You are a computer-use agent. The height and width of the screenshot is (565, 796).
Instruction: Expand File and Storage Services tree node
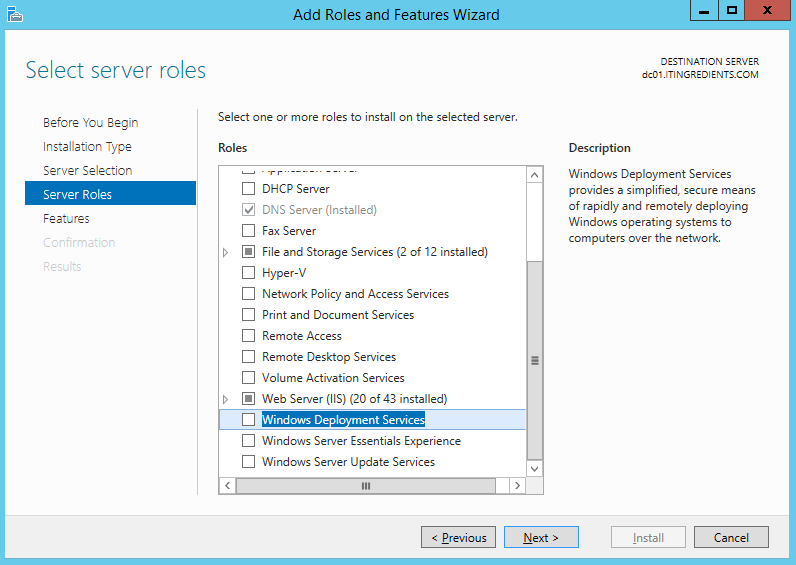coord(226,252)
